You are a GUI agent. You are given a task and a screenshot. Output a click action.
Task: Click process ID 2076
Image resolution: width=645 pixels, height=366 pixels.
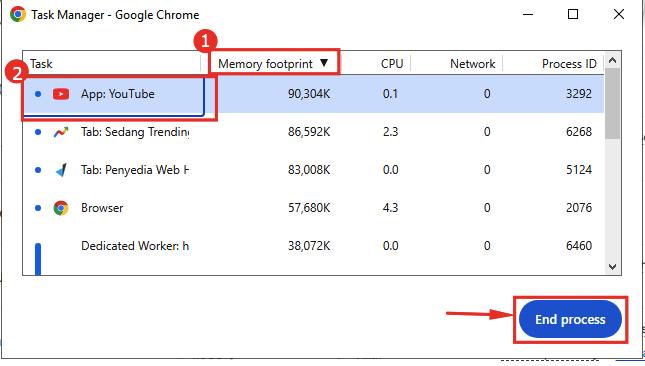[x=579, y=208]
